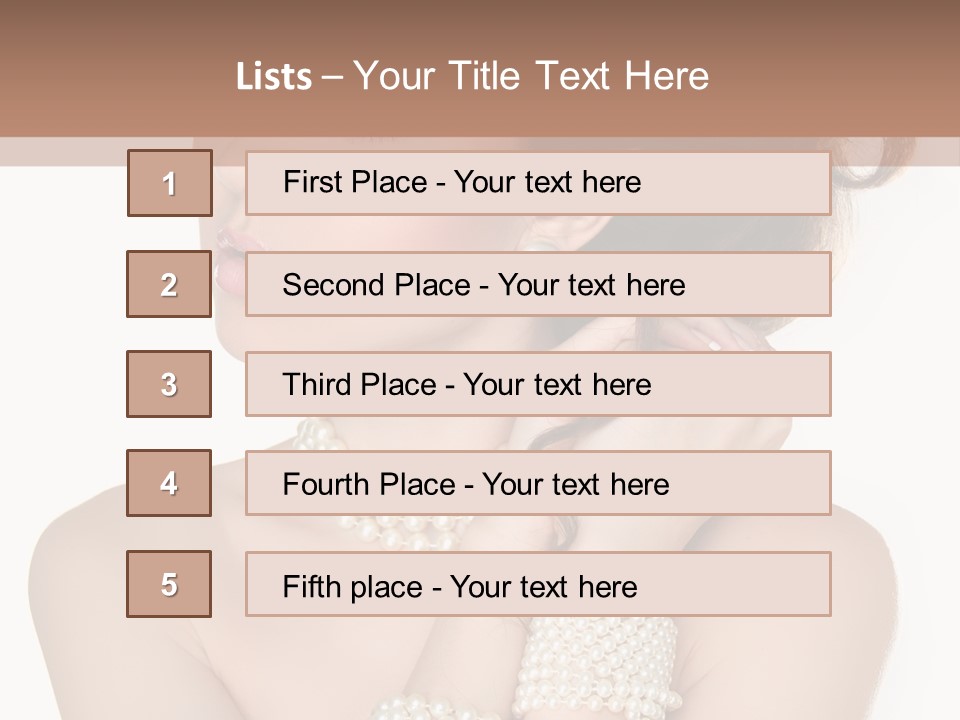Select the number 4 square
Image resolution: width=960 pixels, height=720 pixels.
(x=169, y=483)
